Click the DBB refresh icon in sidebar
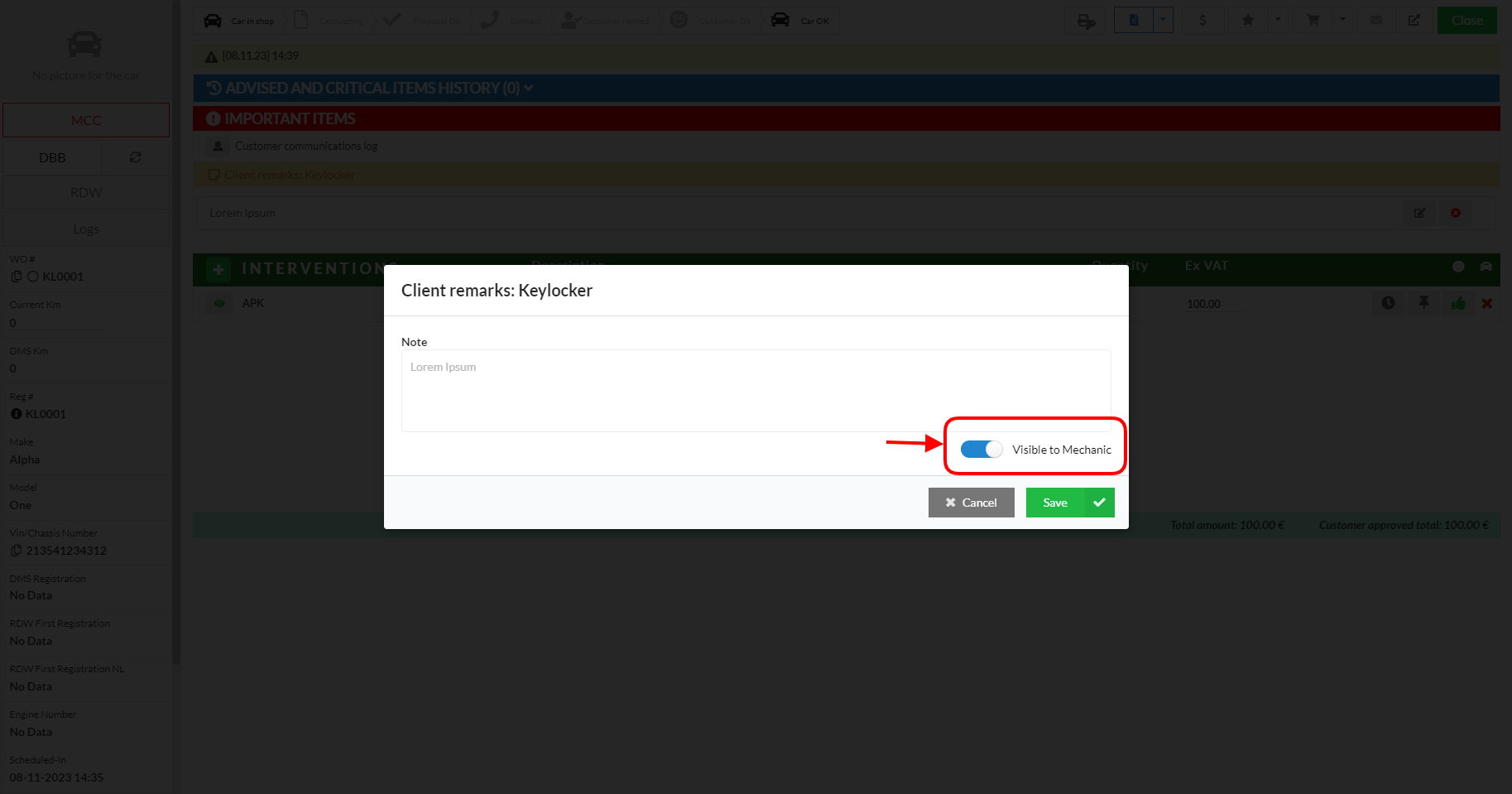This screenshot has height=794, width=1512. tap(136, 157)
